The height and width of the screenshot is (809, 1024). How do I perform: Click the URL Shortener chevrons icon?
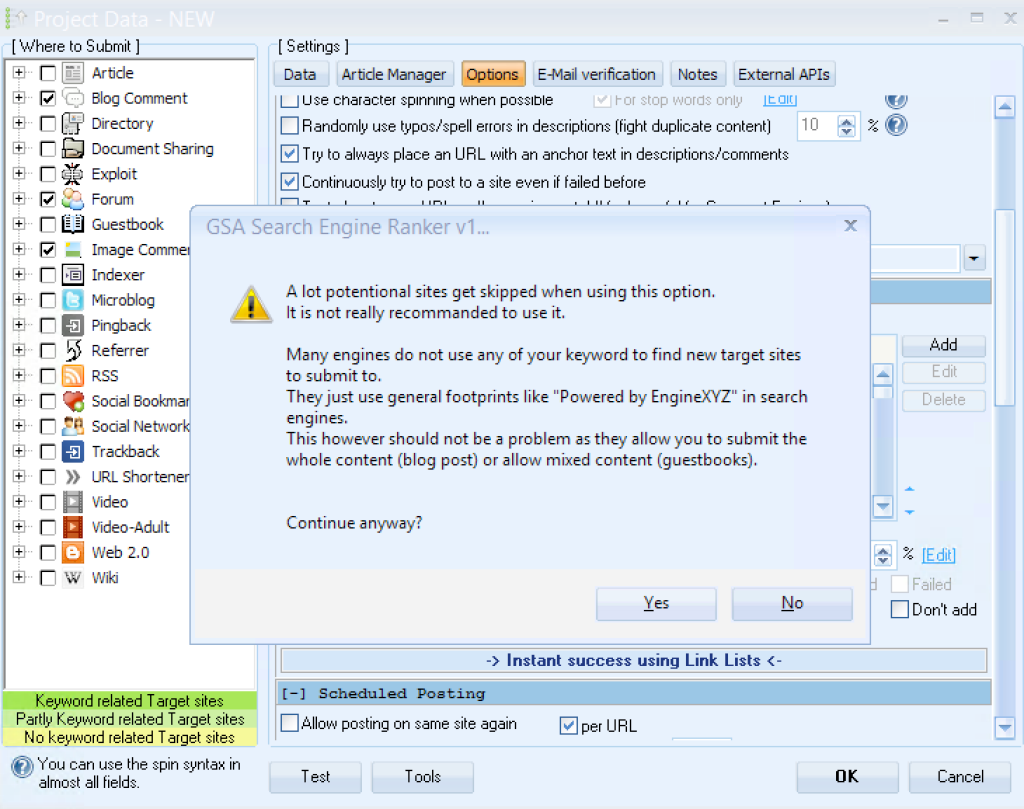(x=72, y=477)
